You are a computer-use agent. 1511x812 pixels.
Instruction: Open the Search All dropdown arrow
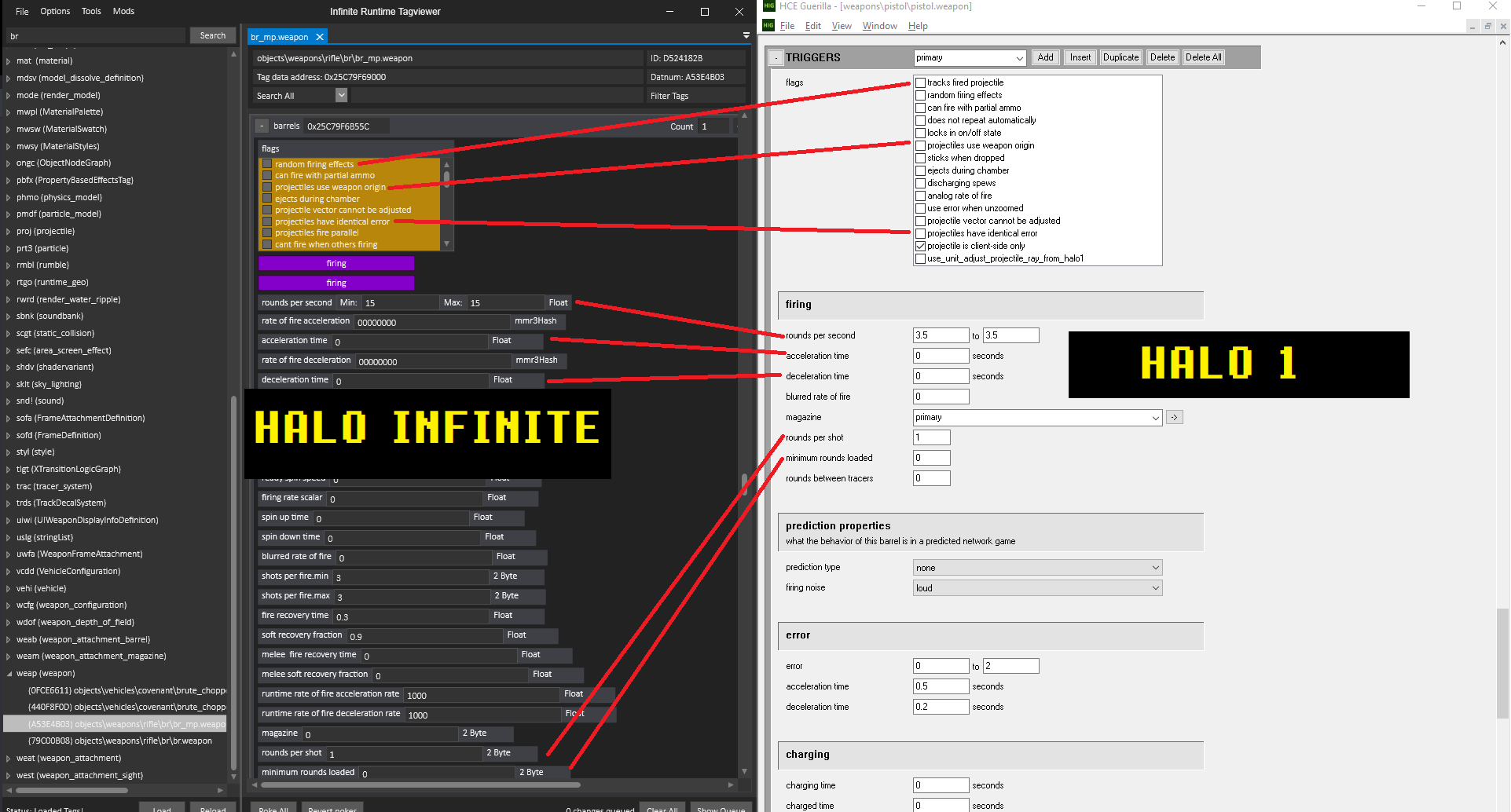341,95
